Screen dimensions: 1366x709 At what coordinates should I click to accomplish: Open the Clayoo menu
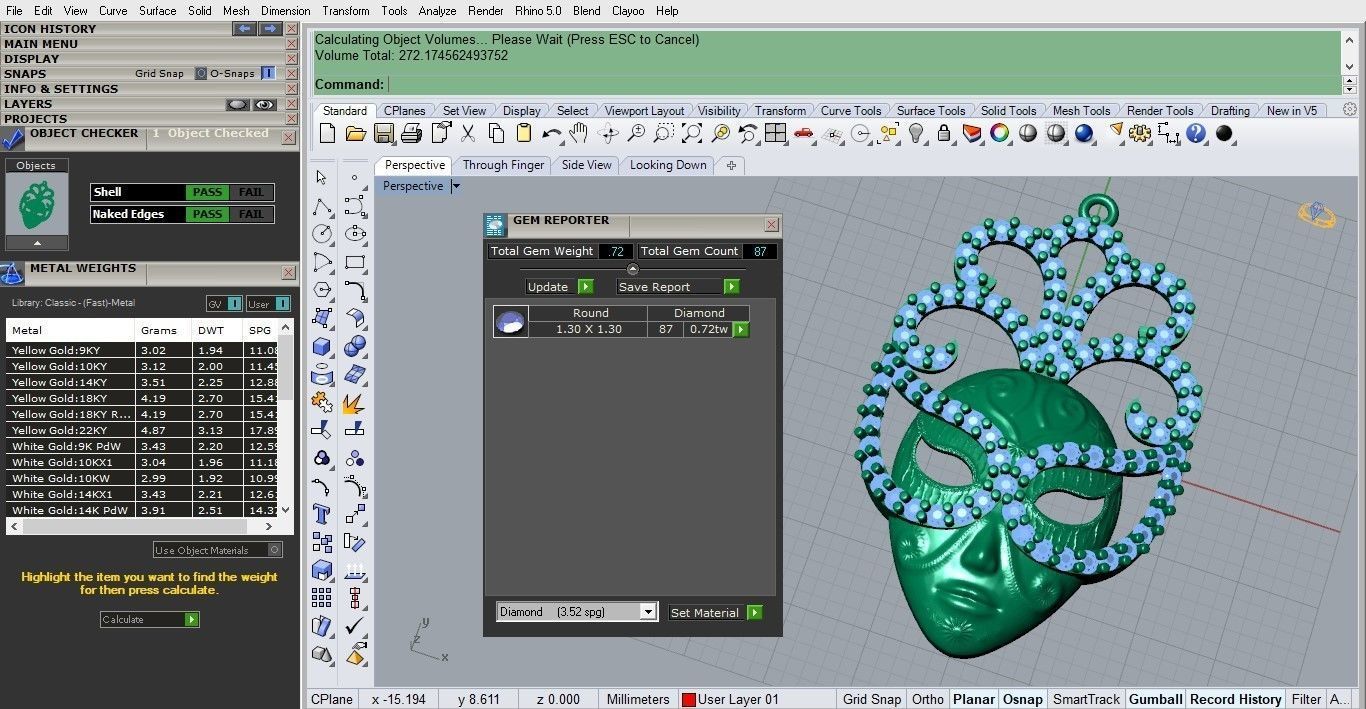point(629,11)
